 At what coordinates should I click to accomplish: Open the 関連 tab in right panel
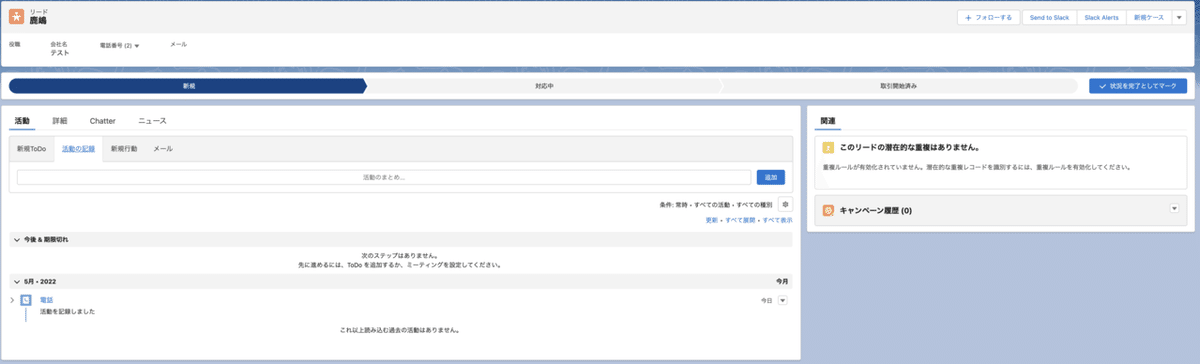click(828, 120)
